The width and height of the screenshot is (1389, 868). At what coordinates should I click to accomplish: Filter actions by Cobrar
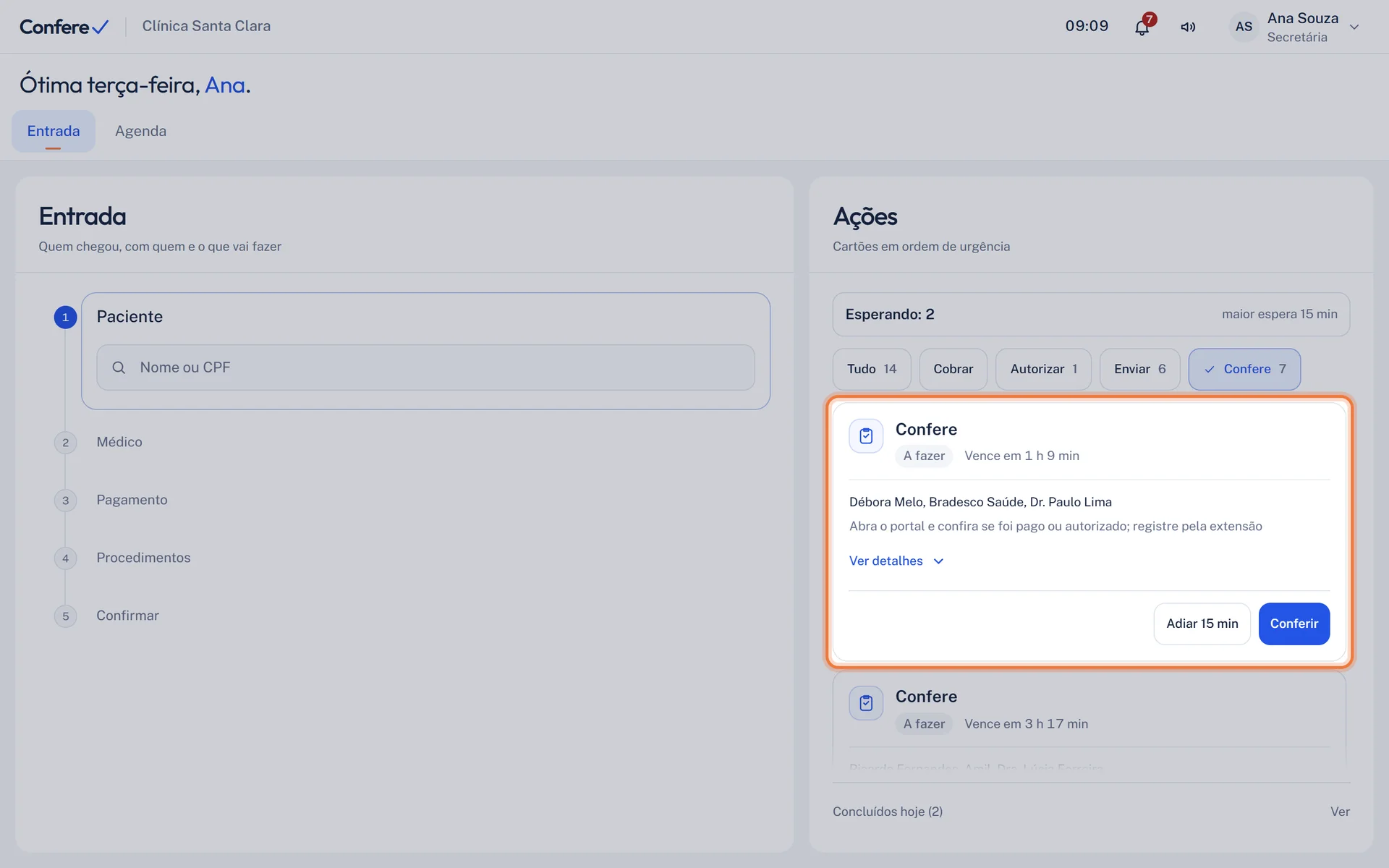(x=953, y=369)
